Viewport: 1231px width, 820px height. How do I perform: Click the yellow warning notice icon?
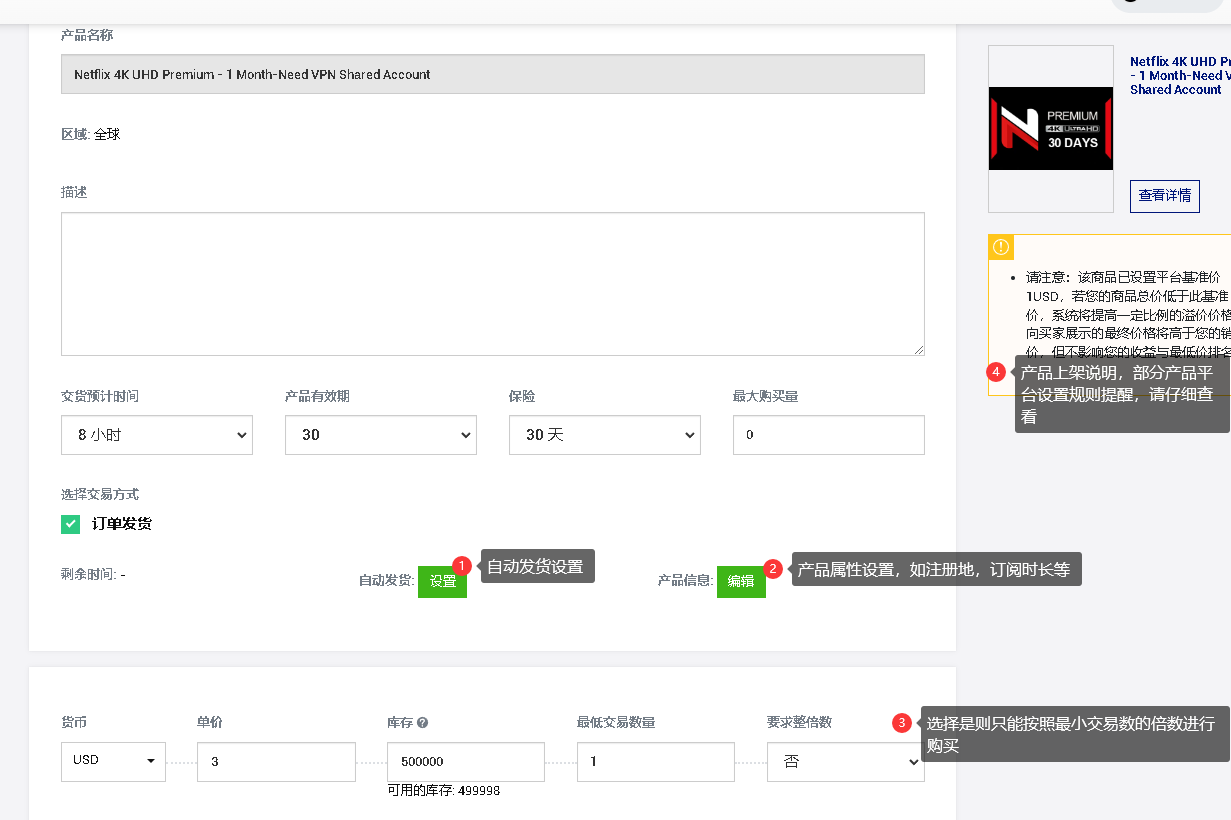point(1001,247)
